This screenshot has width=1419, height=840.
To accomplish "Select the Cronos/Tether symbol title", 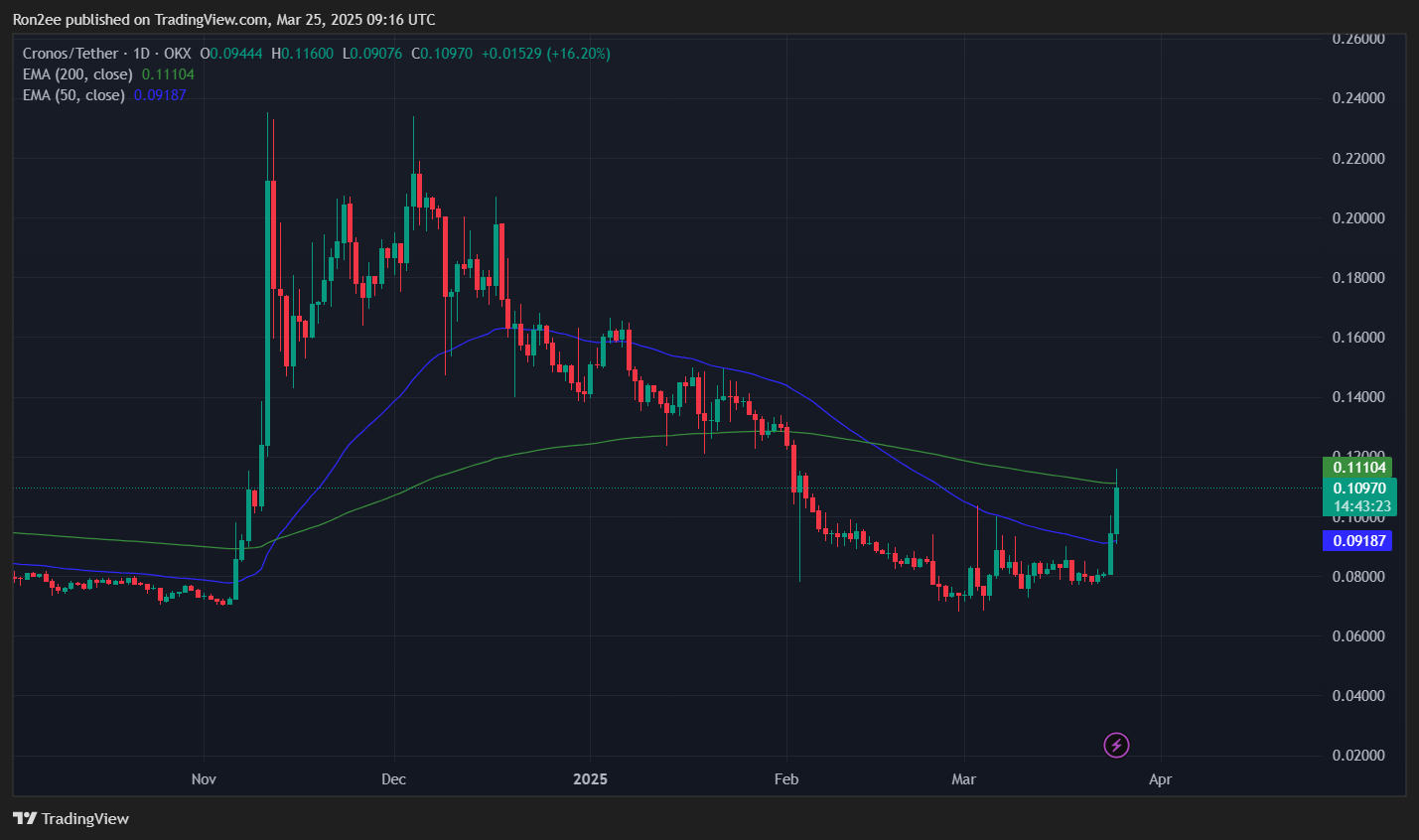I will point(71,54).
